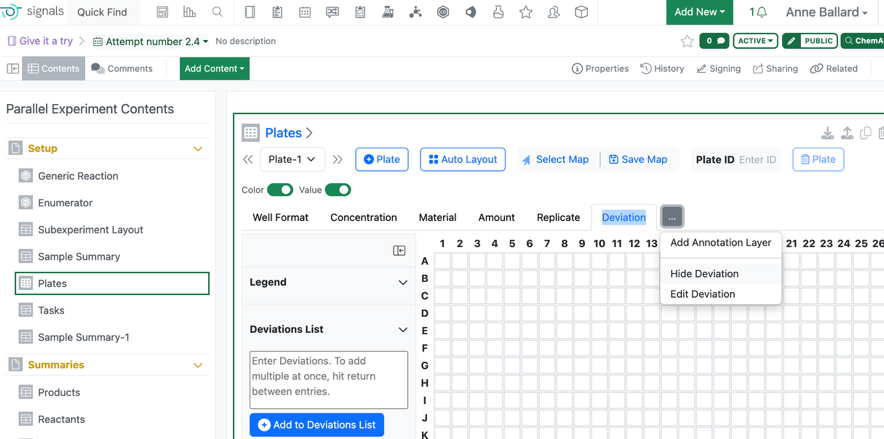Go to previous plate with double-left arrows
Viewport: 884px width, 439px height.
tap(247, 159)
